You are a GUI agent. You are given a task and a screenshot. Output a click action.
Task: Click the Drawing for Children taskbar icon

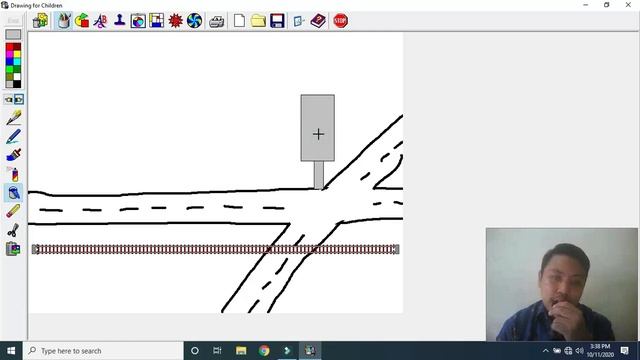[x=310, y=351]
